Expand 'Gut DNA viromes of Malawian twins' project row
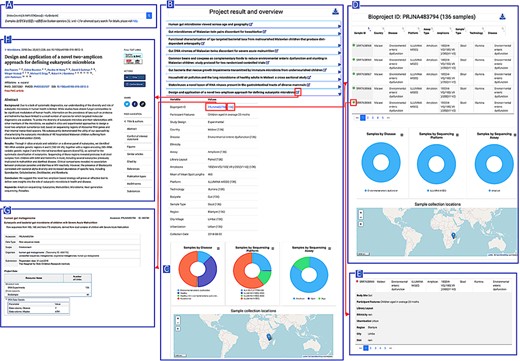 [x=339, y=53]
